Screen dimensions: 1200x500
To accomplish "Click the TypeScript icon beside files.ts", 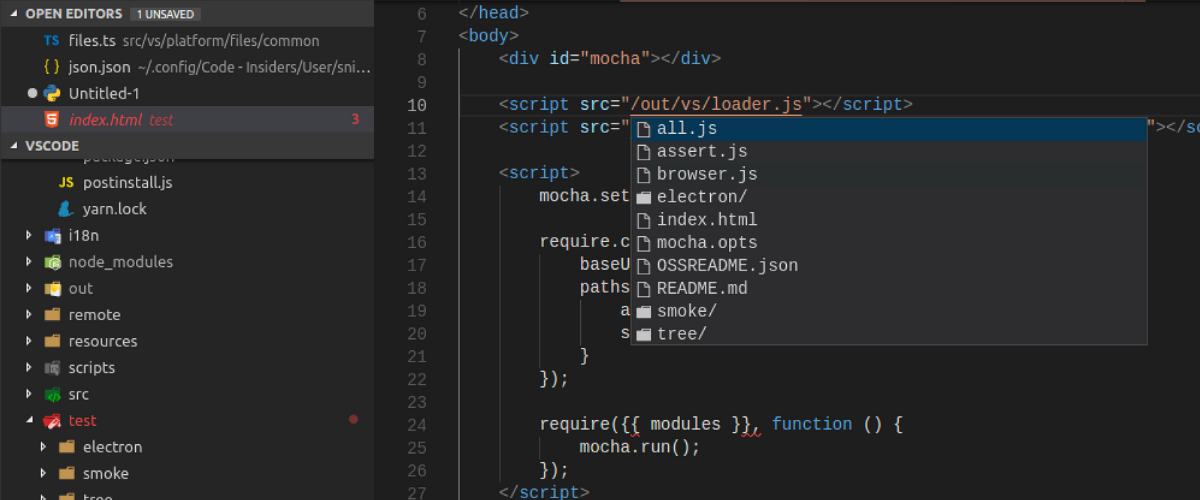I will 51,41.
